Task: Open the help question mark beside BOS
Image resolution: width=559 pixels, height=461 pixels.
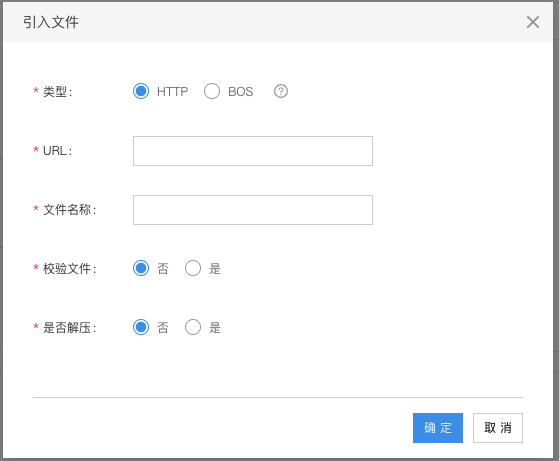Action: pyautogui.click(x=281, y=91)
